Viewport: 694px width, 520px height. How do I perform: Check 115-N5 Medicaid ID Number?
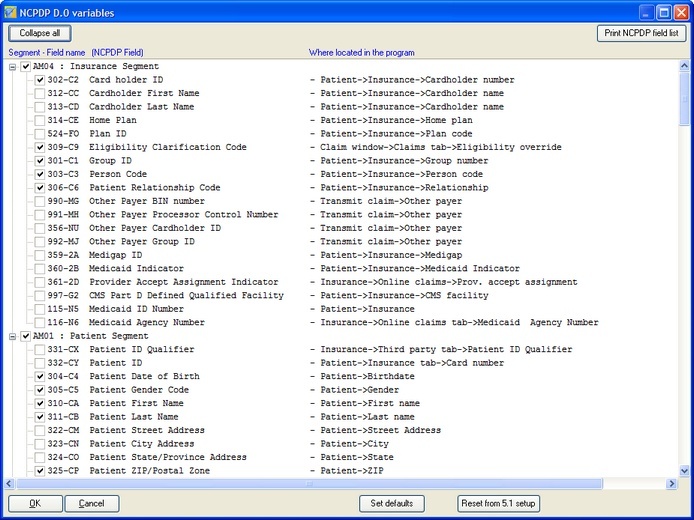40,309
